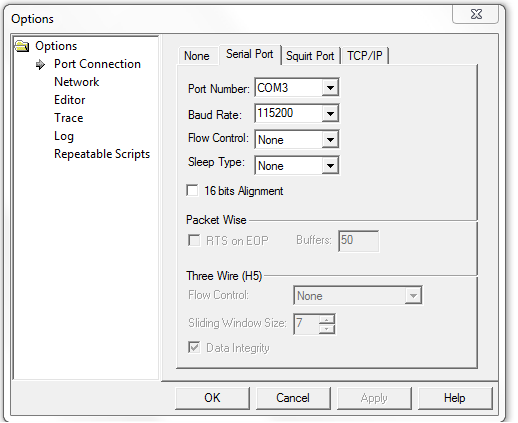Open the Baud Rate dropdown arrow

coord(330,114)
